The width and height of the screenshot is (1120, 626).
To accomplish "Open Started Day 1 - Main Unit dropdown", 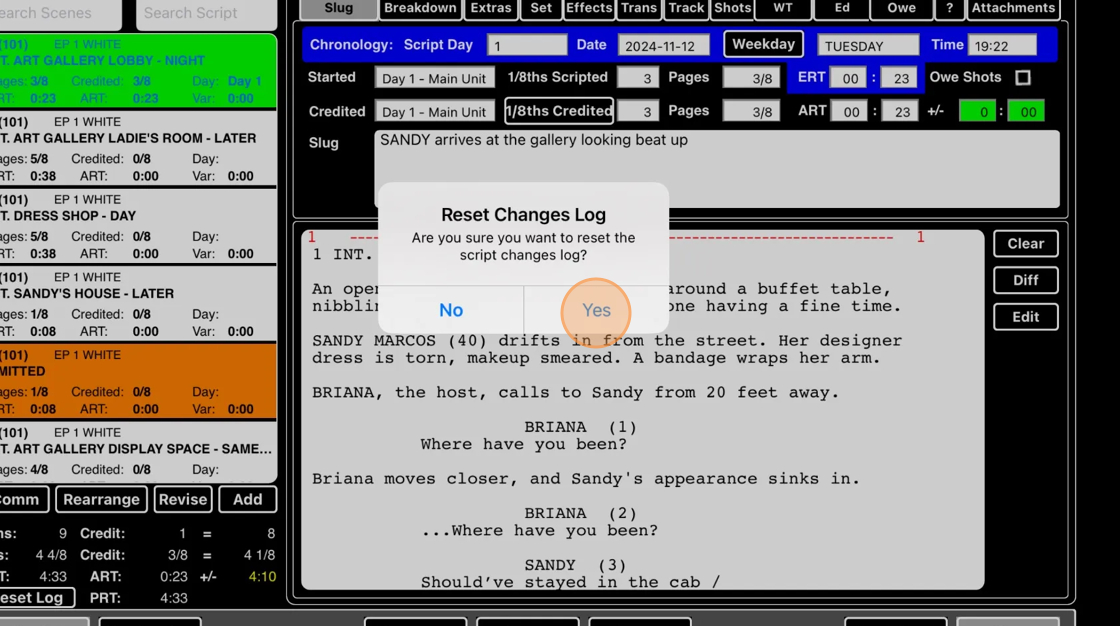I will click(x=434, y=78).
